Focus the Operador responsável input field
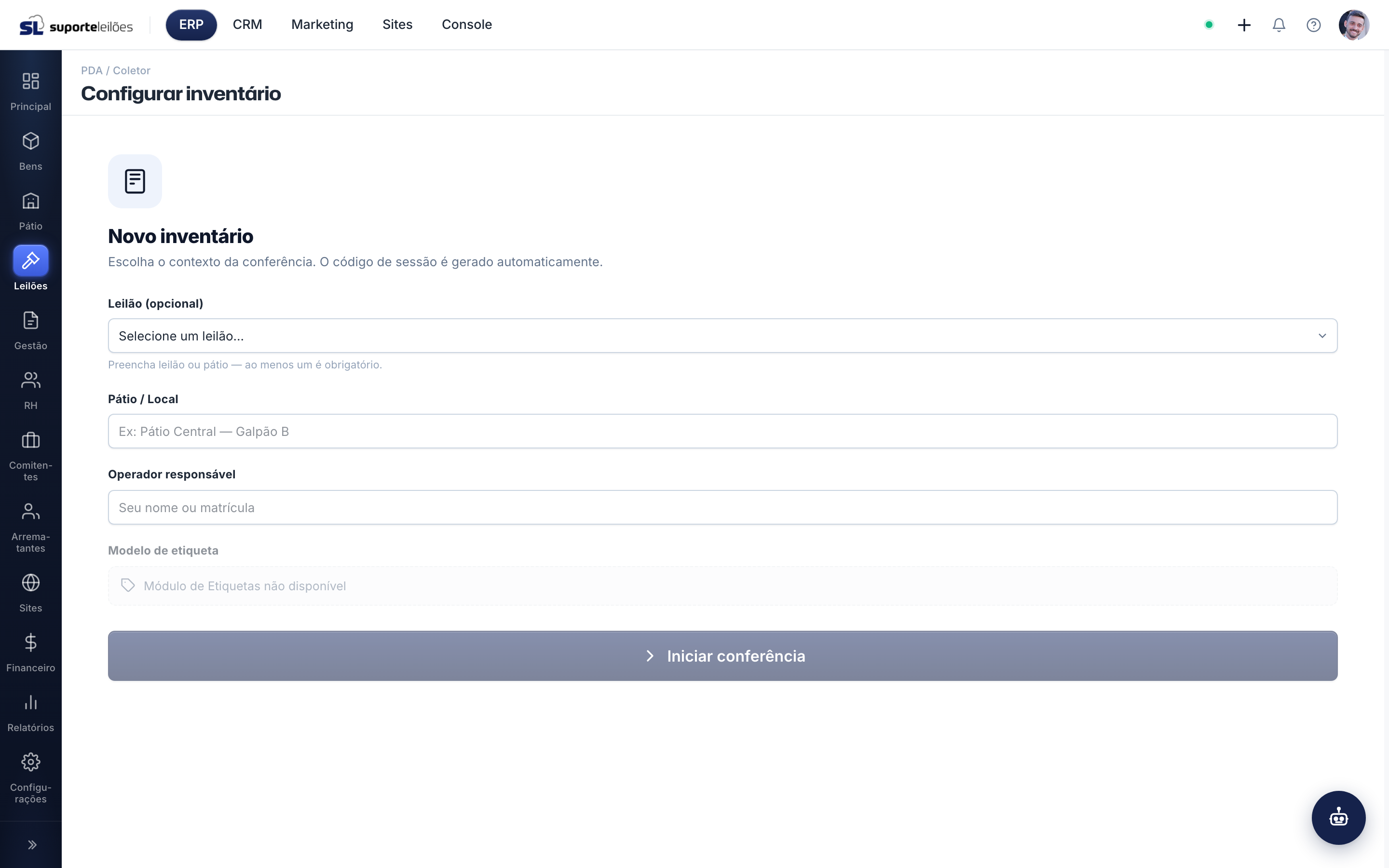 722,507
